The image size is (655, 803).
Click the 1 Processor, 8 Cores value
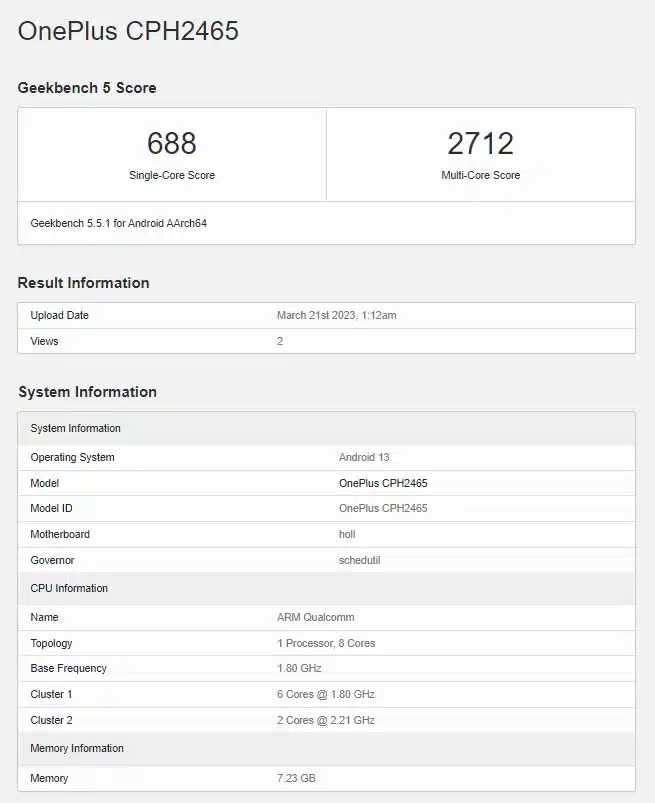pyautogui.click(x=326, y=643)
